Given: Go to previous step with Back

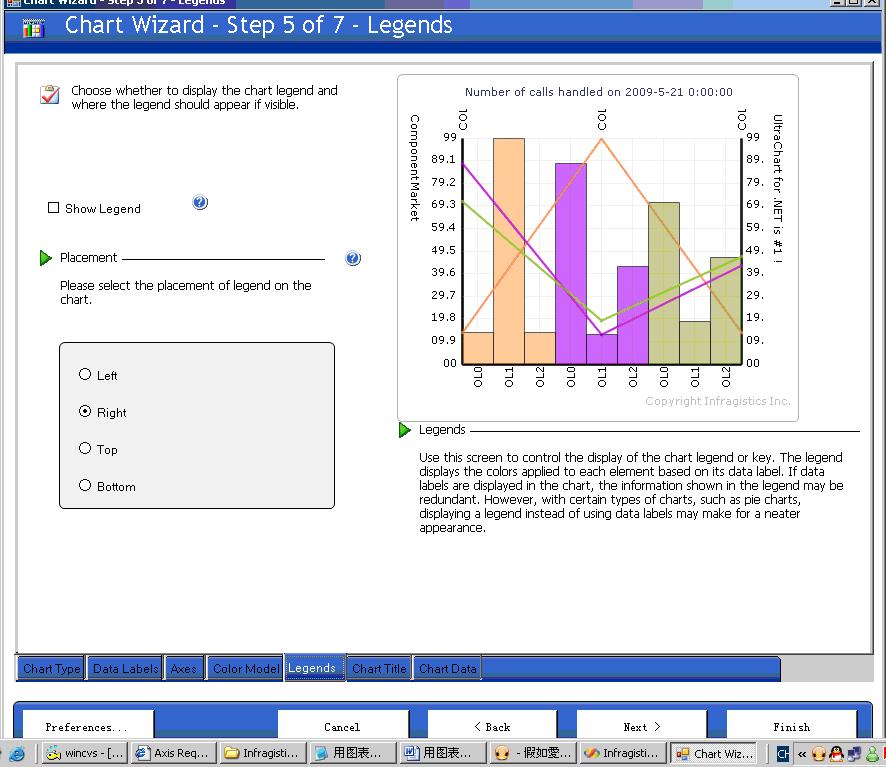Looking at the screenshot, I should pos(492,726).
